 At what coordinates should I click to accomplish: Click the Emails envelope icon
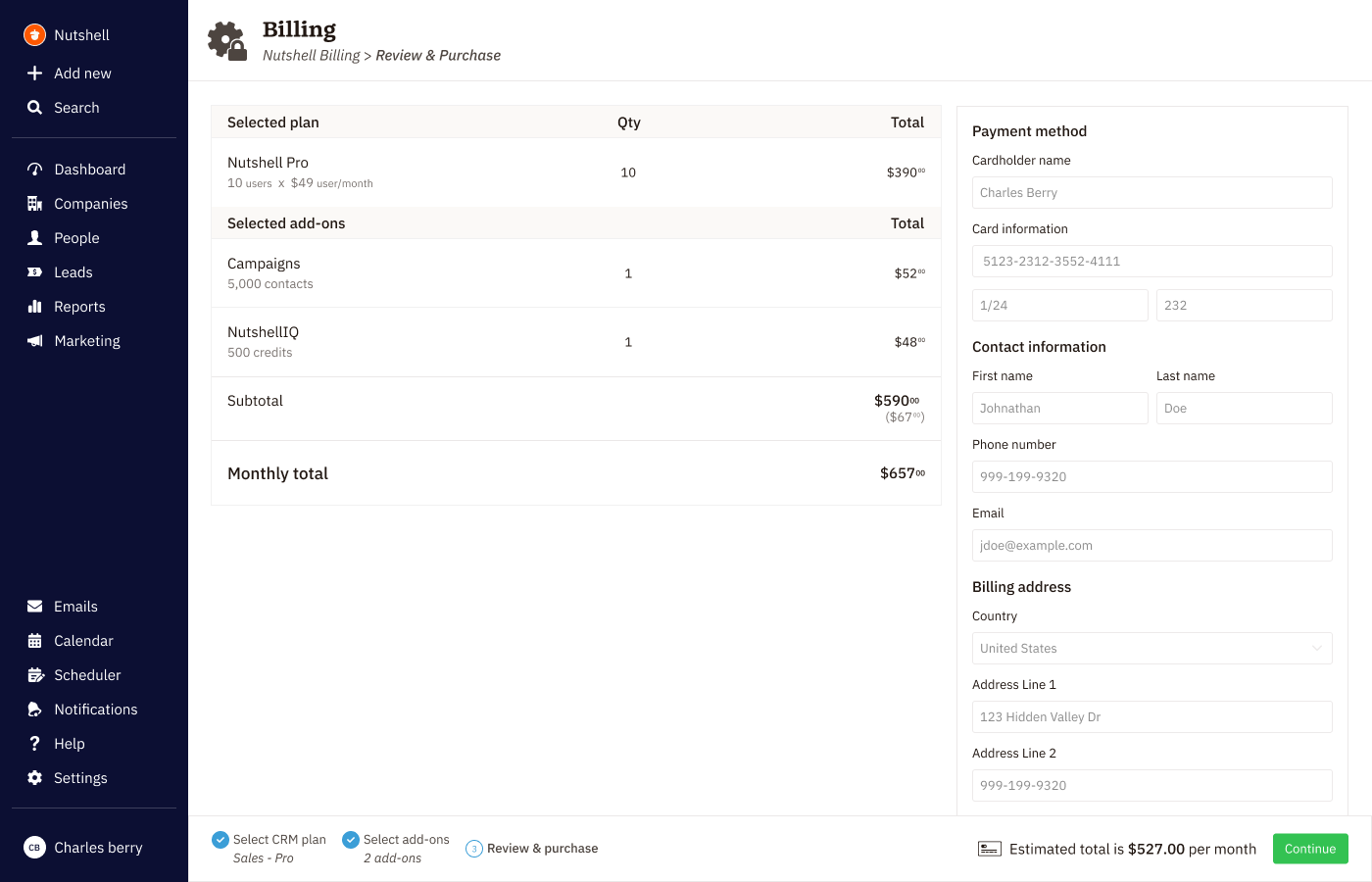coord(34,607)
